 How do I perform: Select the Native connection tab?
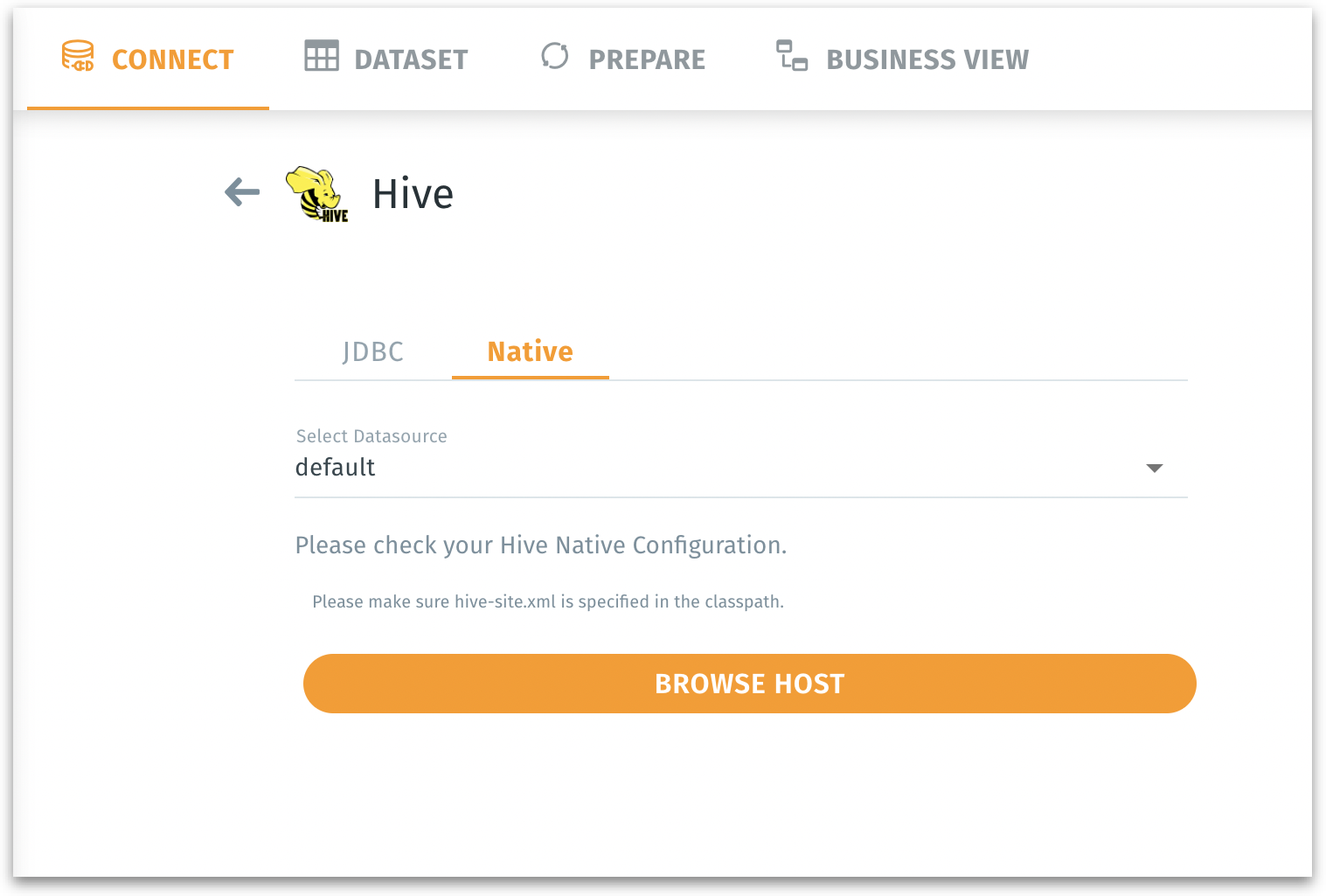[x=530, y=351]
